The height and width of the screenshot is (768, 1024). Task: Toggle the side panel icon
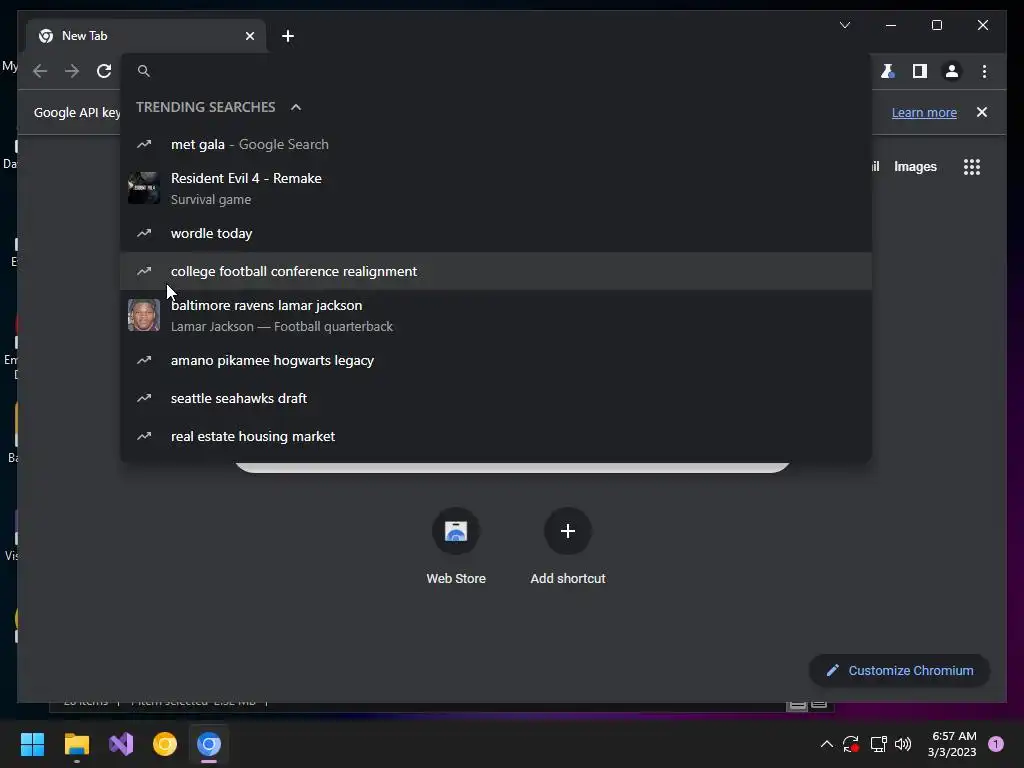click(920, 71)
